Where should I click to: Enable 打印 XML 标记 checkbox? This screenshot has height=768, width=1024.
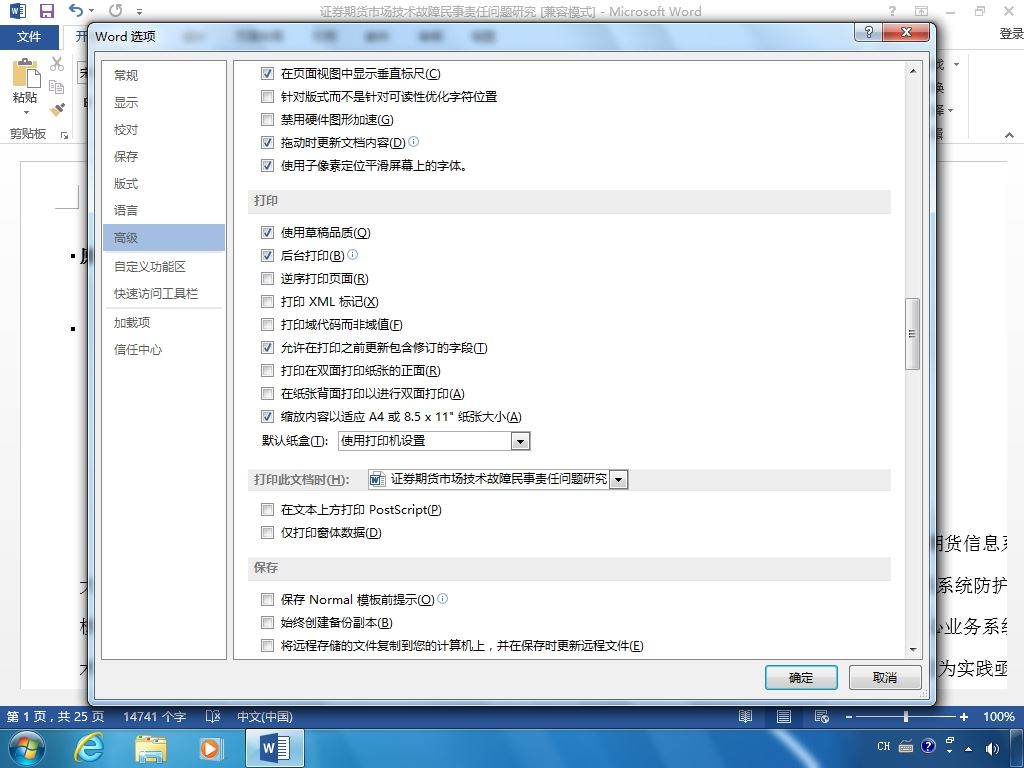[x=267, y=302]
